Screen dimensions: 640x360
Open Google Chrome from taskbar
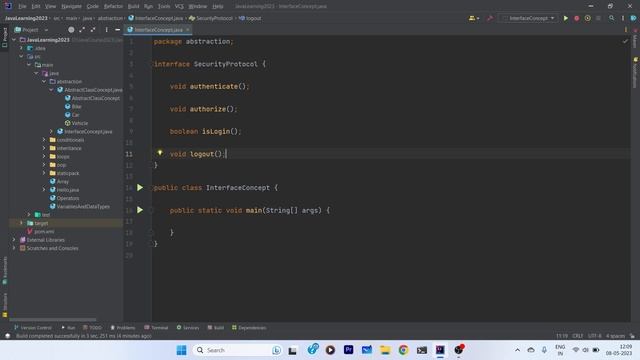click(x=403, y=350)
